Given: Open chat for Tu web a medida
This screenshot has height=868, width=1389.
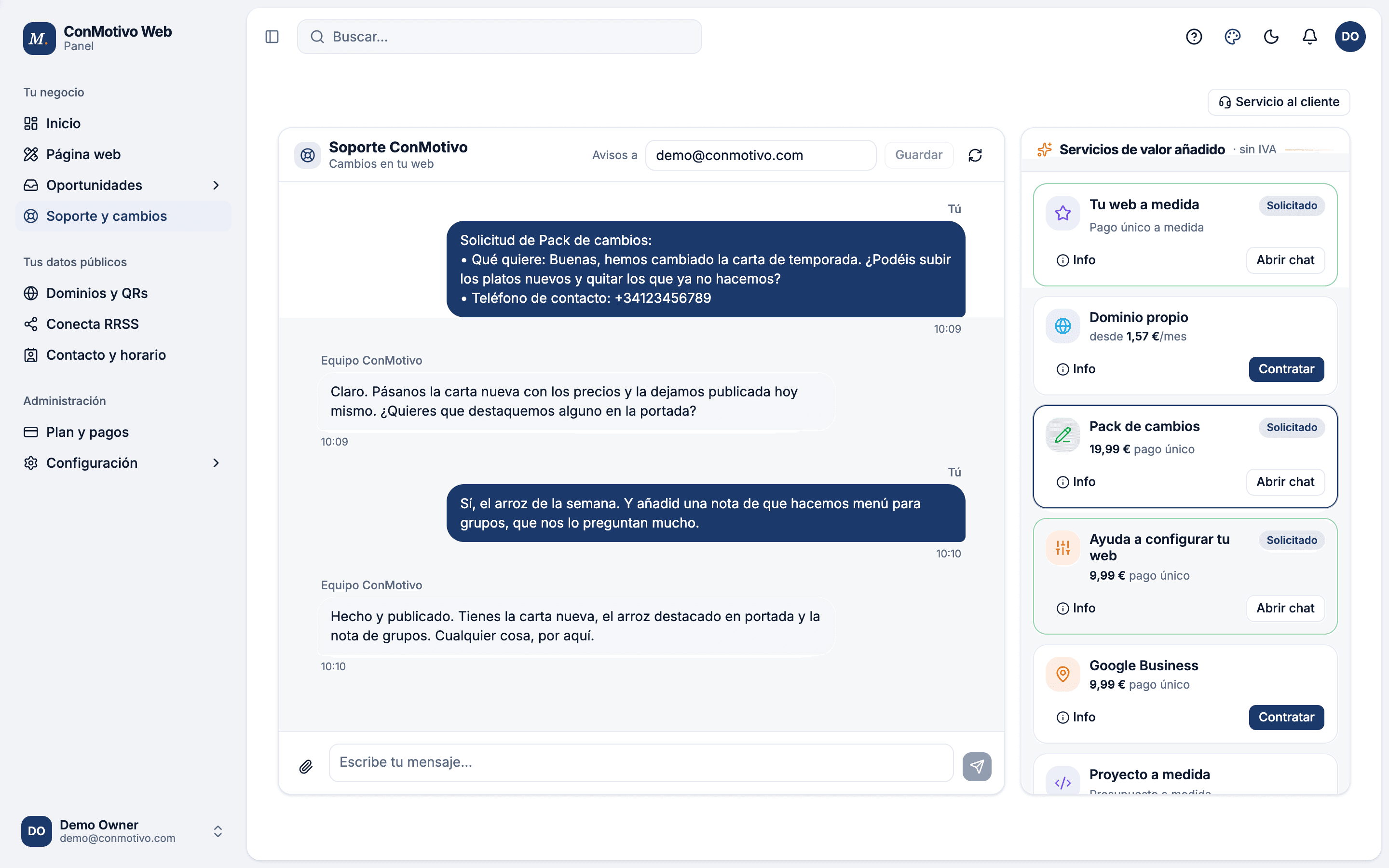Looking at the screenshot, I should click(x=1285, y=260).
